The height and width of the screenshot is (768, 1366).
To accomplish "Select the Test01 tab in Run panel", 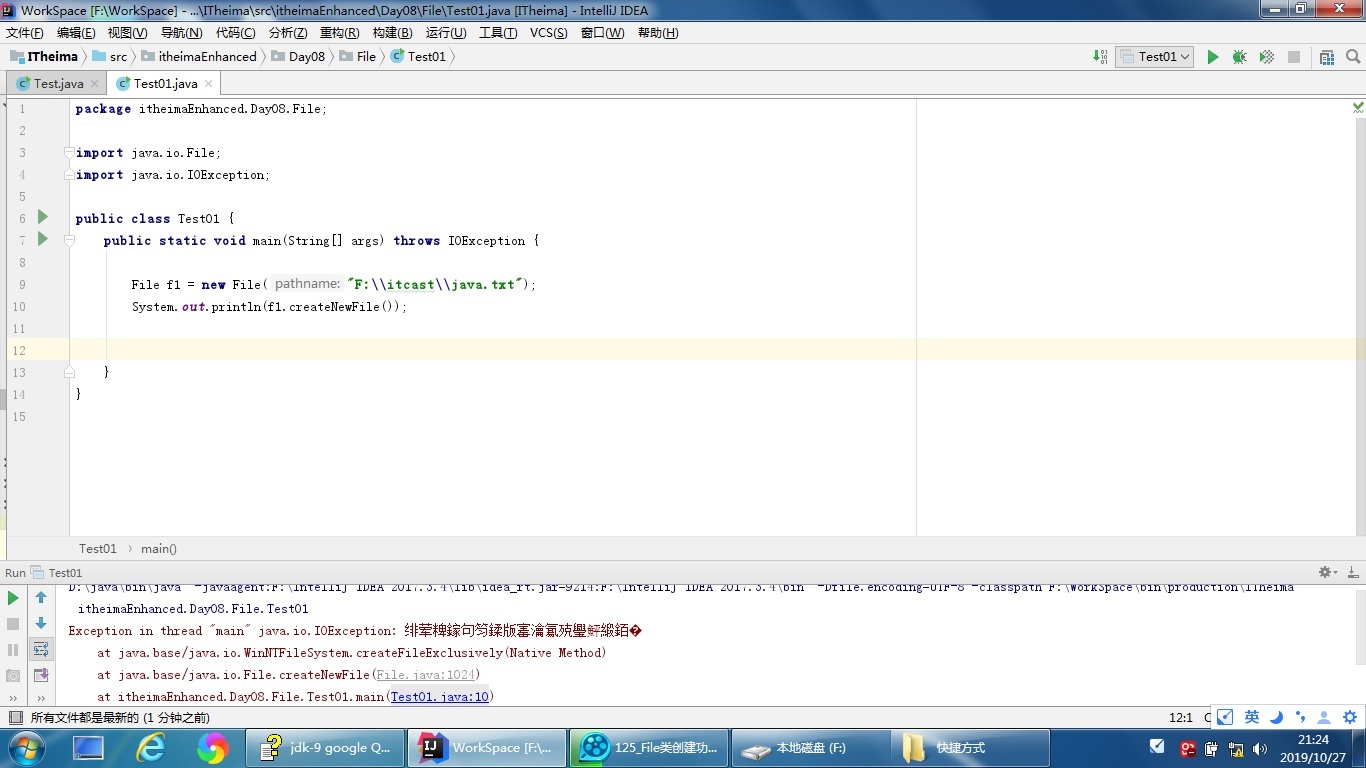I will click(x=57, y=573).
